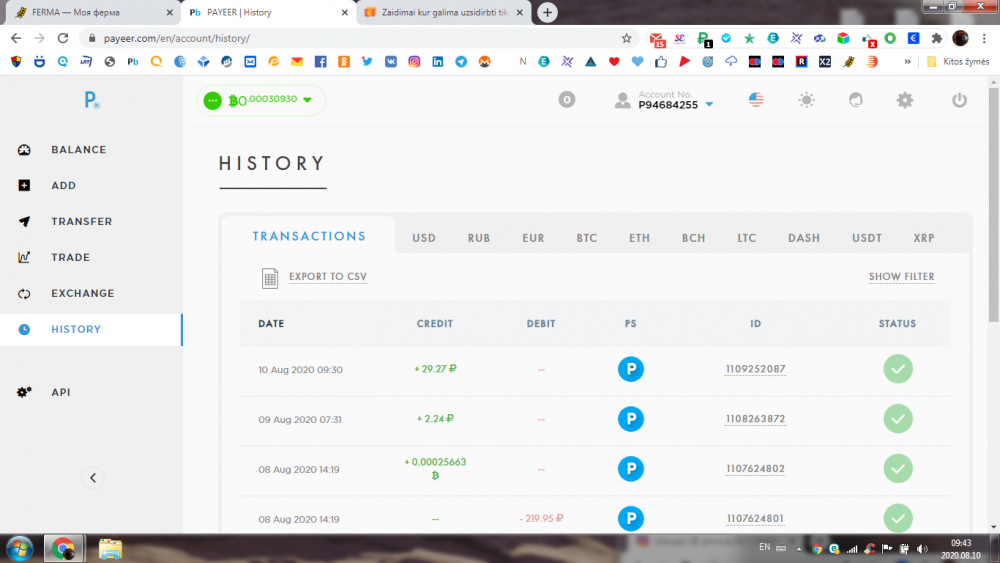Click the power logout icon
The width and height of the screenshot is (1000, 563).
click(x=959, y=100)
